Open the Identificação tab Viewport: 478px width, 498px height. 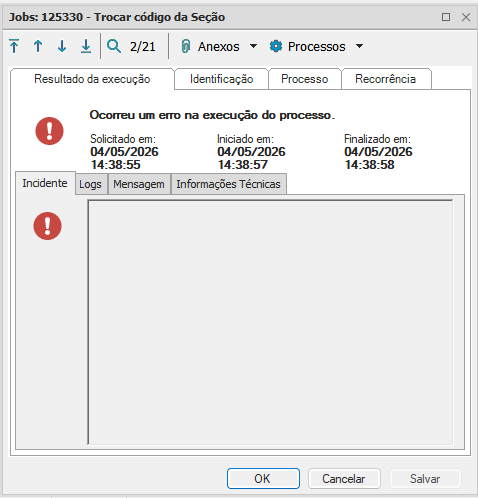(x=221, y=79)
